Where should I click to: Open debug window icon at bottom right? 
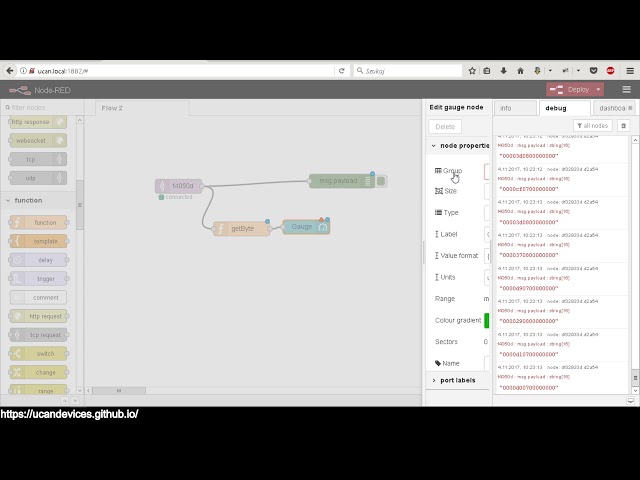631,401
